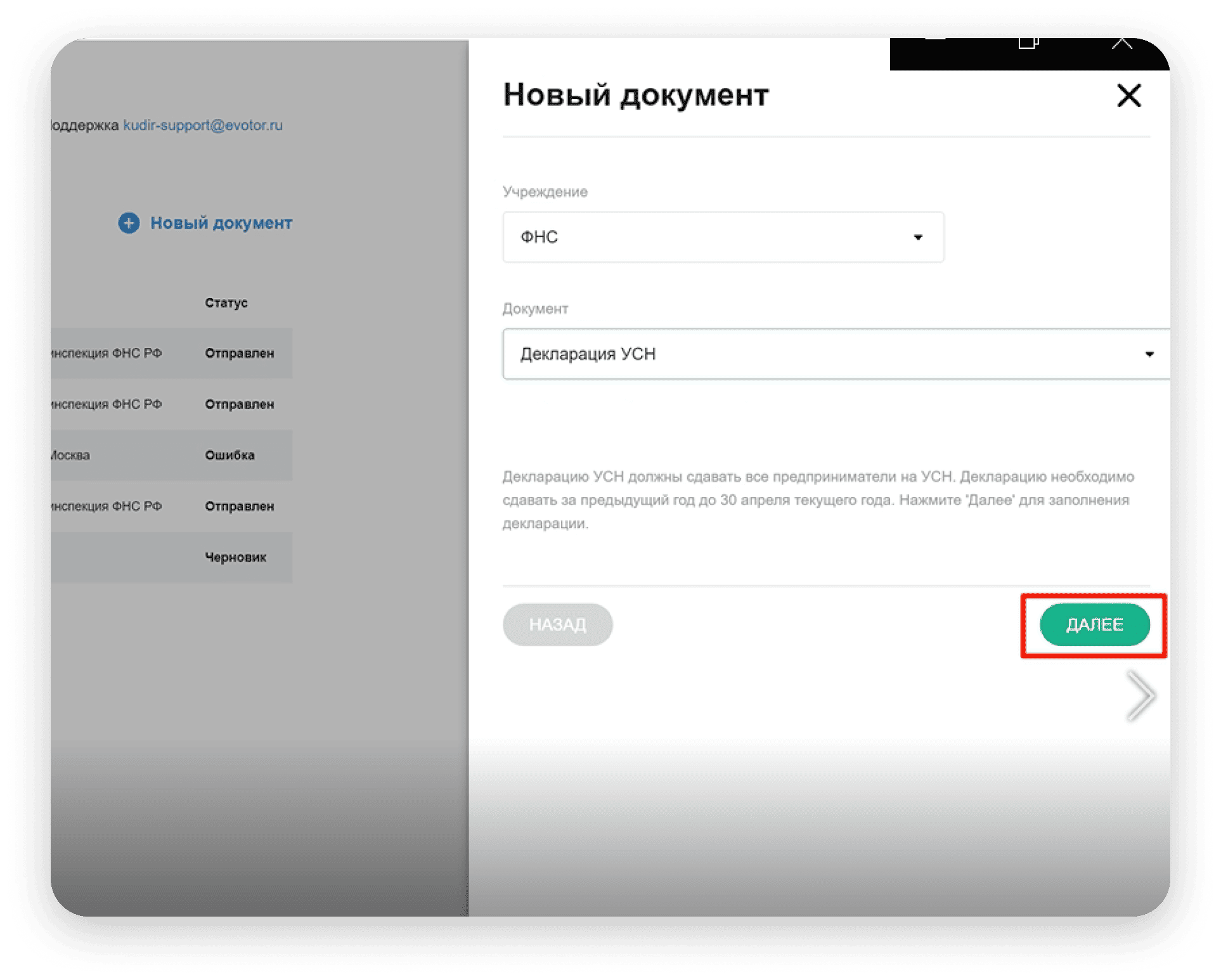Select the last Отправлен row above Черновик
The image size is (1221, 980).
click(x=239, y=506)
